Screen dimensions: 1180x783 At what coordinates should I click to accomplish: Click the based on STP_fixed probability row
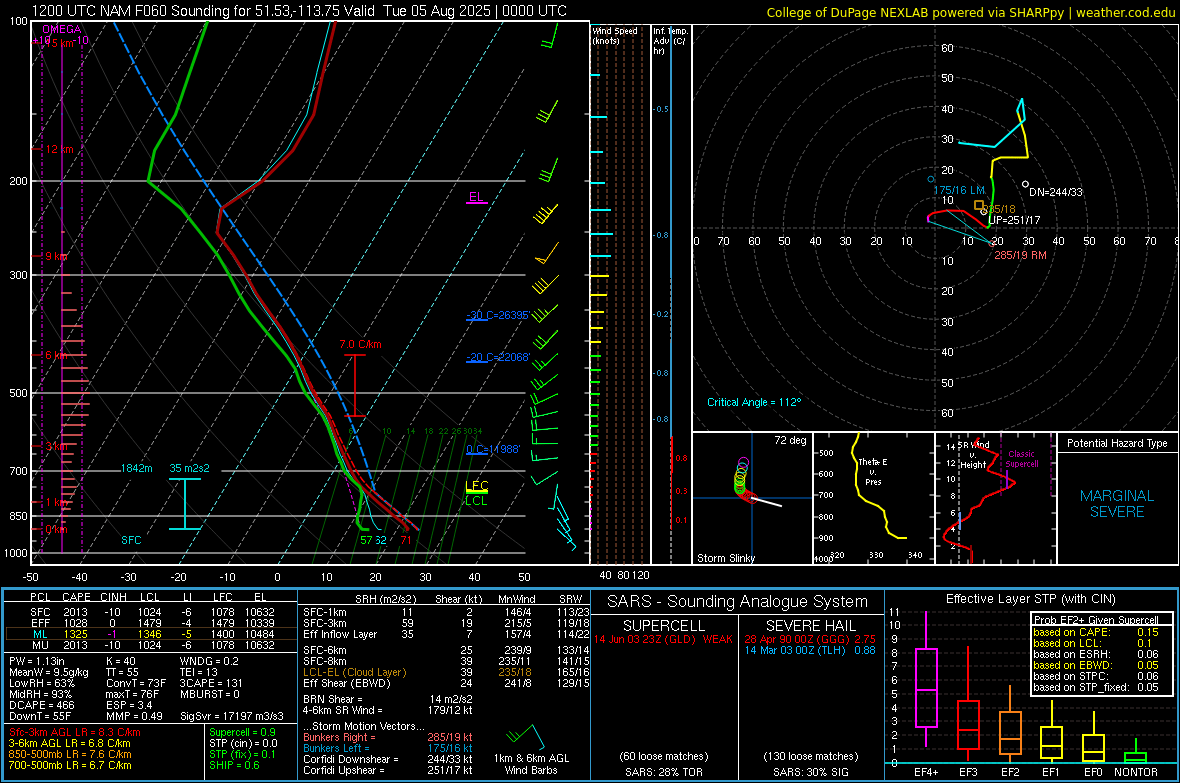(1096, 687)
